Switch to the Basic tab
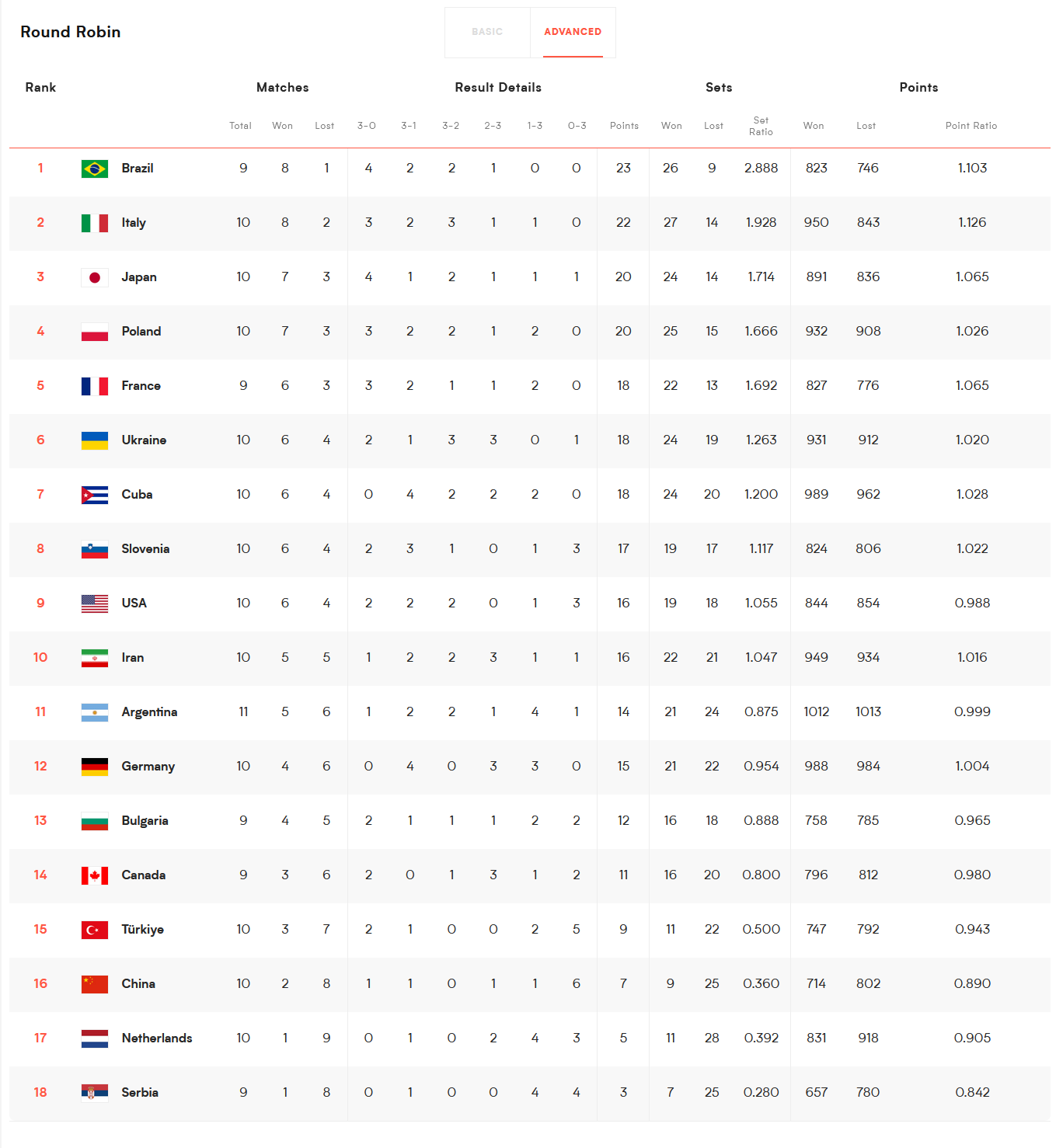Image resolution: width=1056 pixels, height=1148 pixels. pos(487,32)
